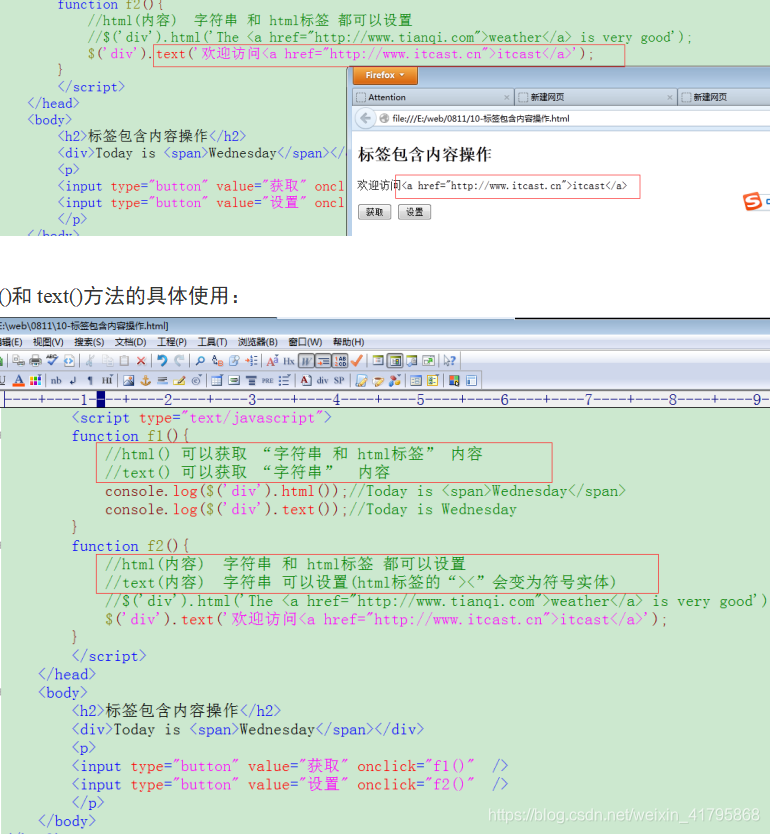This screenshot has width=770, height=834.
Task: Click the PRE preformatted tag icon
Action: 267,380
